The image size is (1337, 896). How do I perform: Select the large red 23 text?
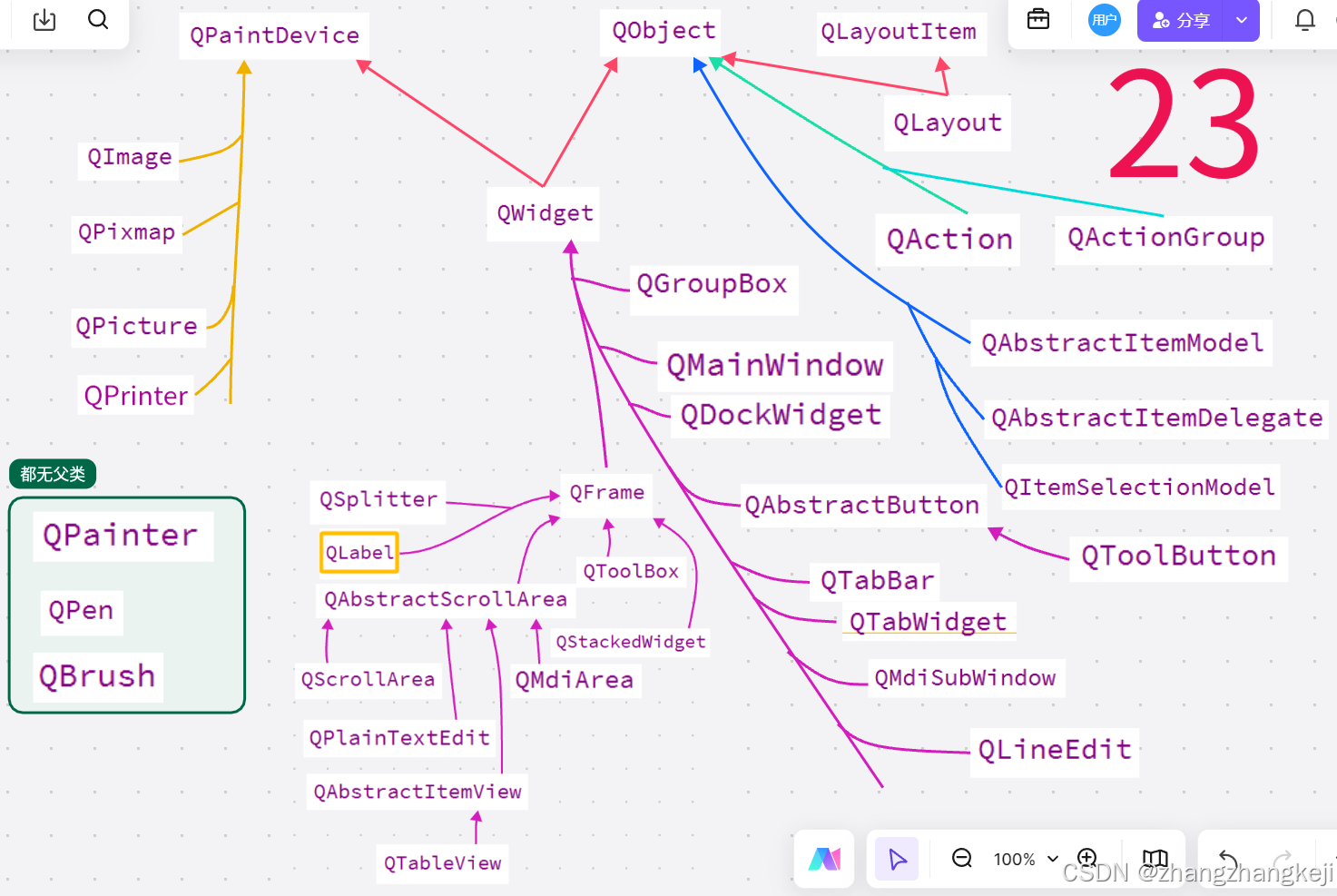click(x=1184, y=124)
